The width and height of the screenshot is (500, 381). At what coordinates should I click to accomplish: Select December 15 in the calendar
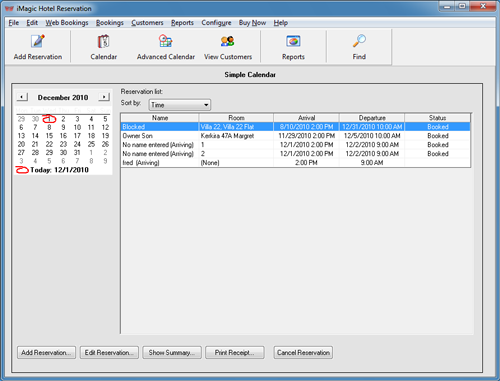click(49, 136)
